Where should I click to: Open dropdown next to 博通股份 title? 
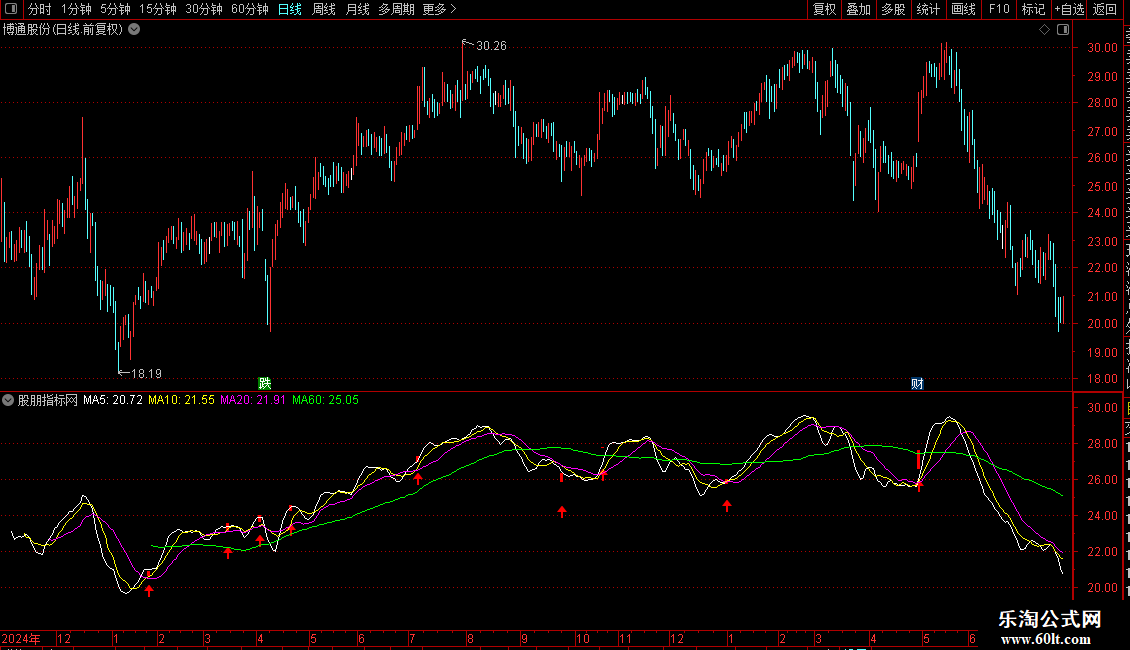click(134, 30)
